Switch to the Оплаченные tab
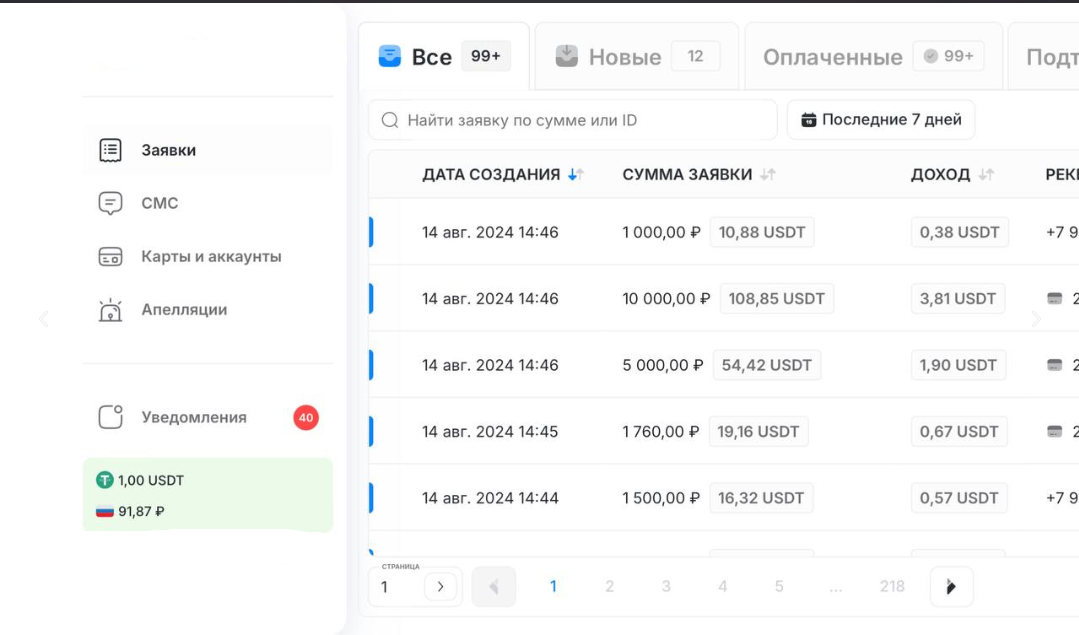The width and height of the screenshot is (1079, 635). 873,56
